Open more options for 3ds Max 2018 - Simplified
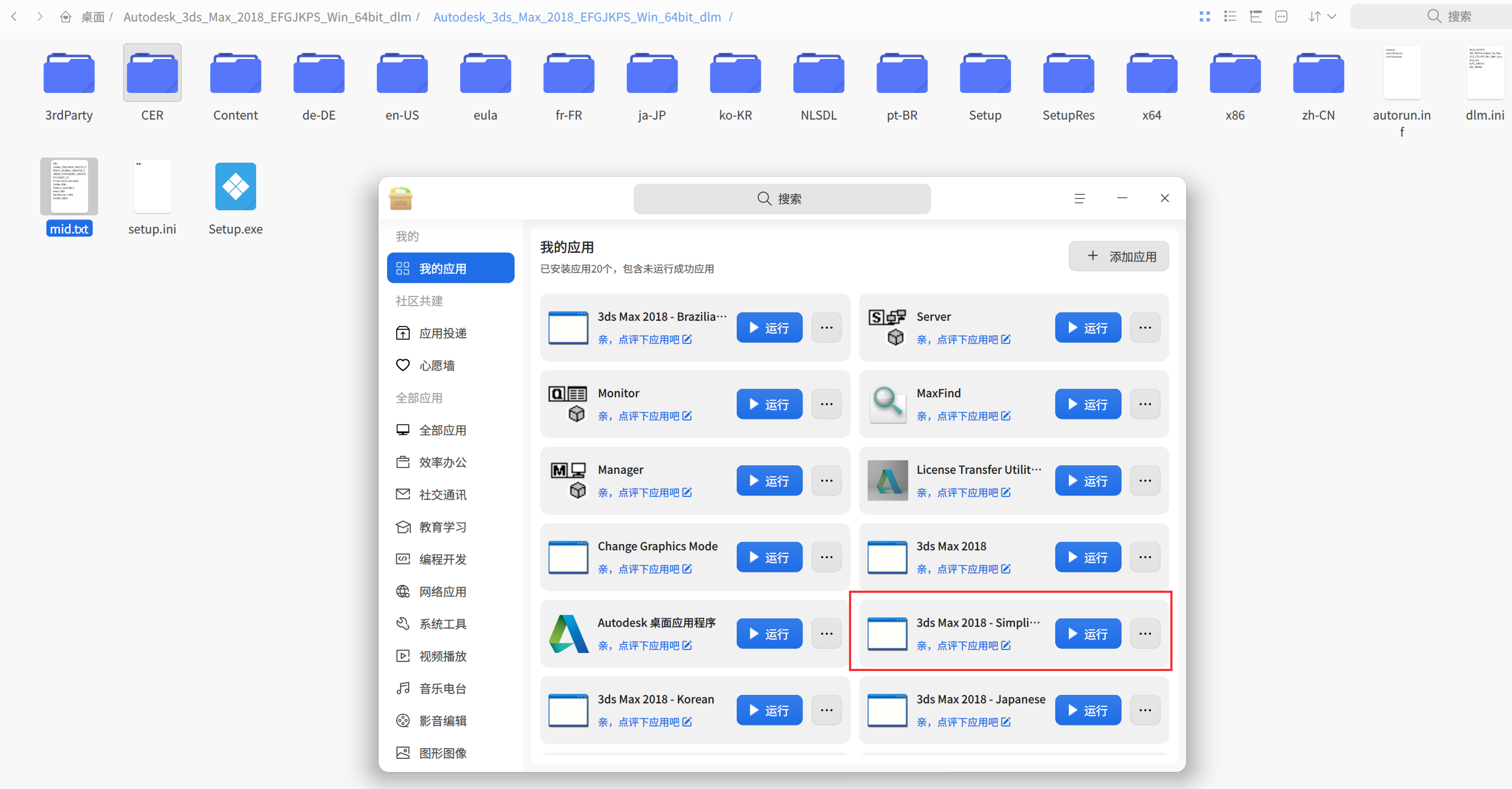The image size is (1512, 789). coord(1145,634)
